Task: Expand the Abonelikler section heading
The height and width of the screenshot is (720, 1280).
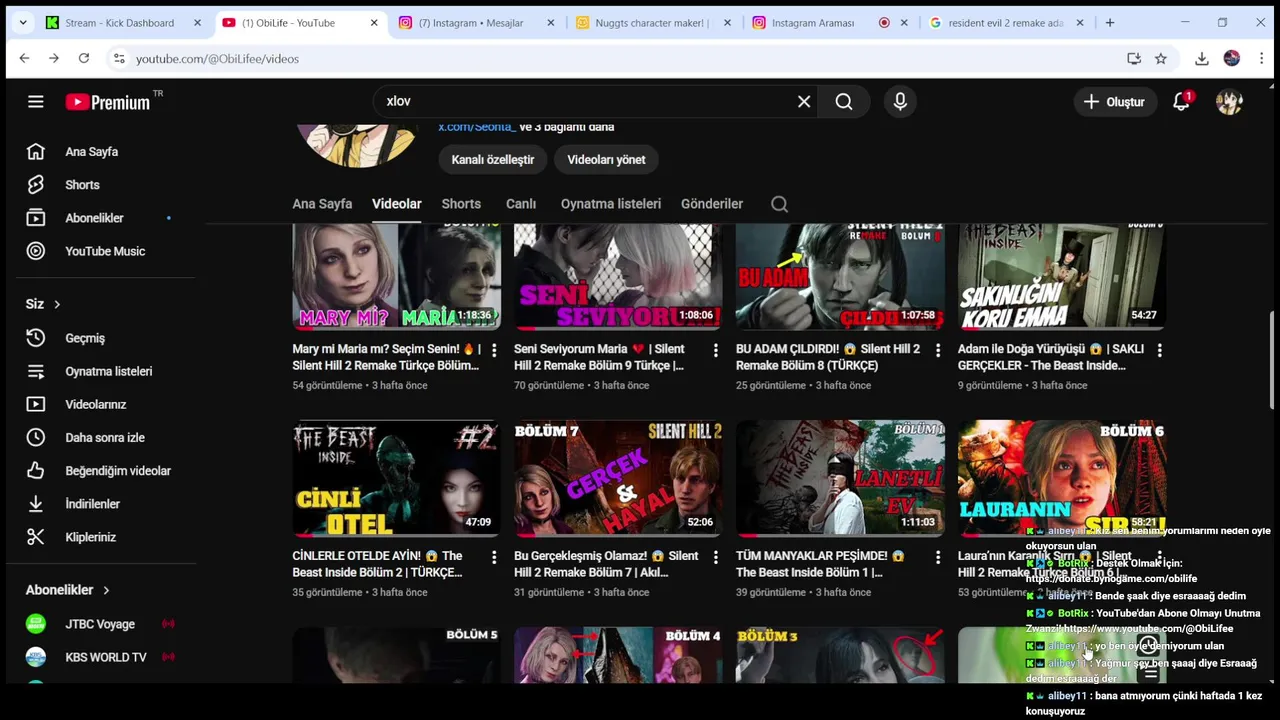Action: (68, 590)
